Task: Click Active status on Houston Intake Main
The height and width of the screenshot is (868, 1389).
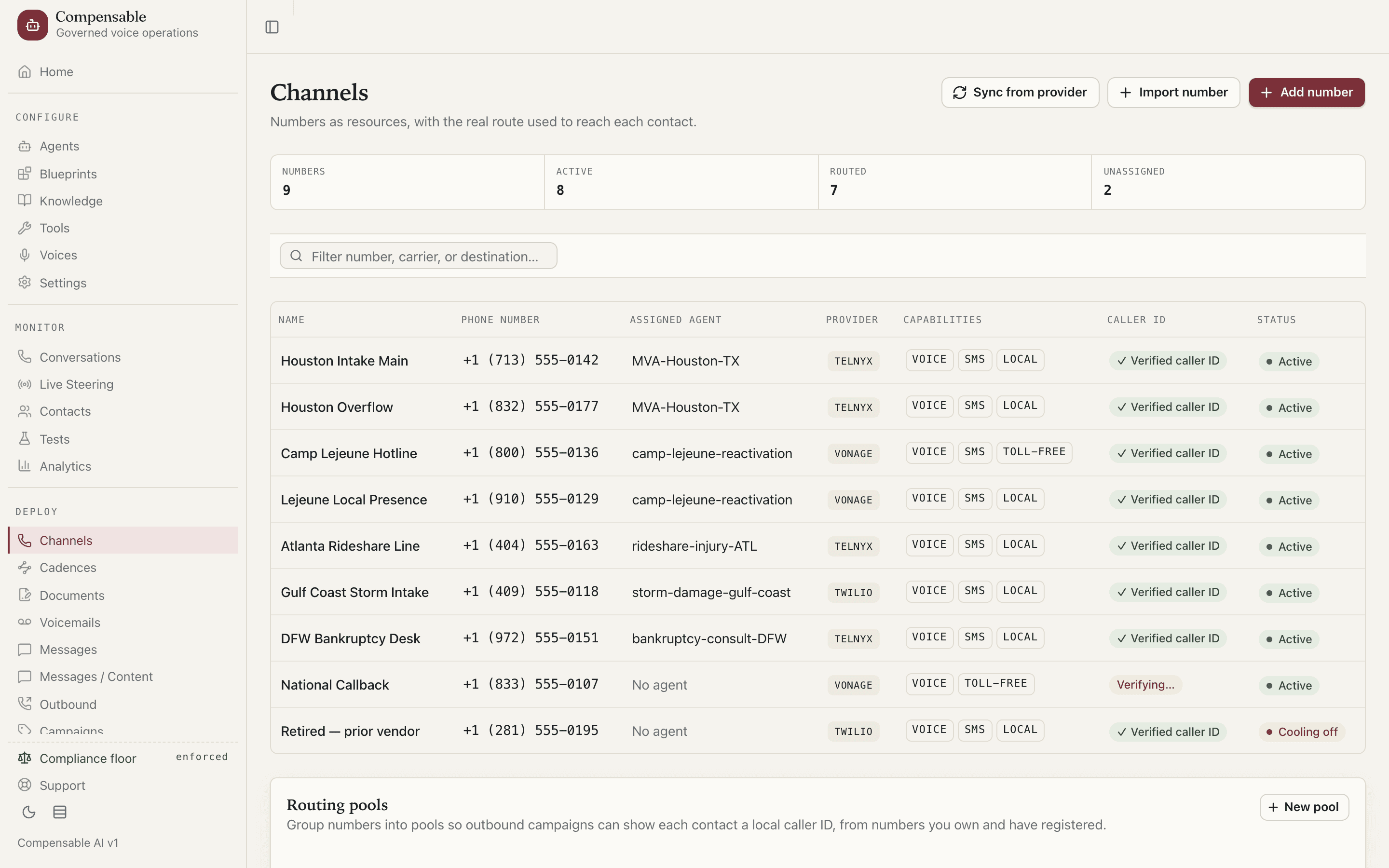Action: [1289, 361]
